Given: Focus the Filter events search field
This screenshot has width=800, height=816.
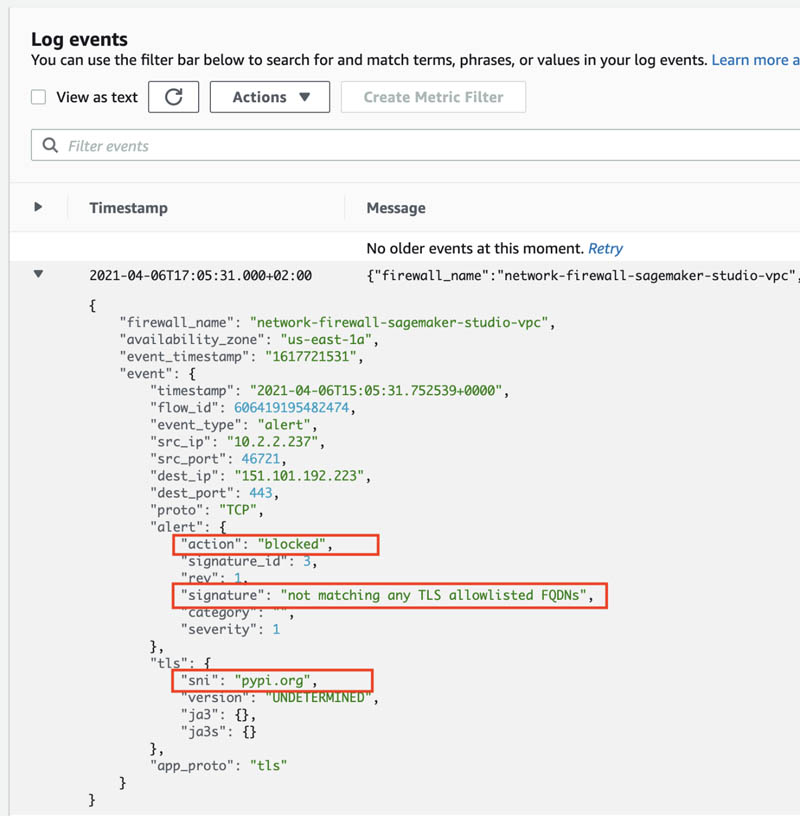Looking at the screenshot, I should 415,145.
